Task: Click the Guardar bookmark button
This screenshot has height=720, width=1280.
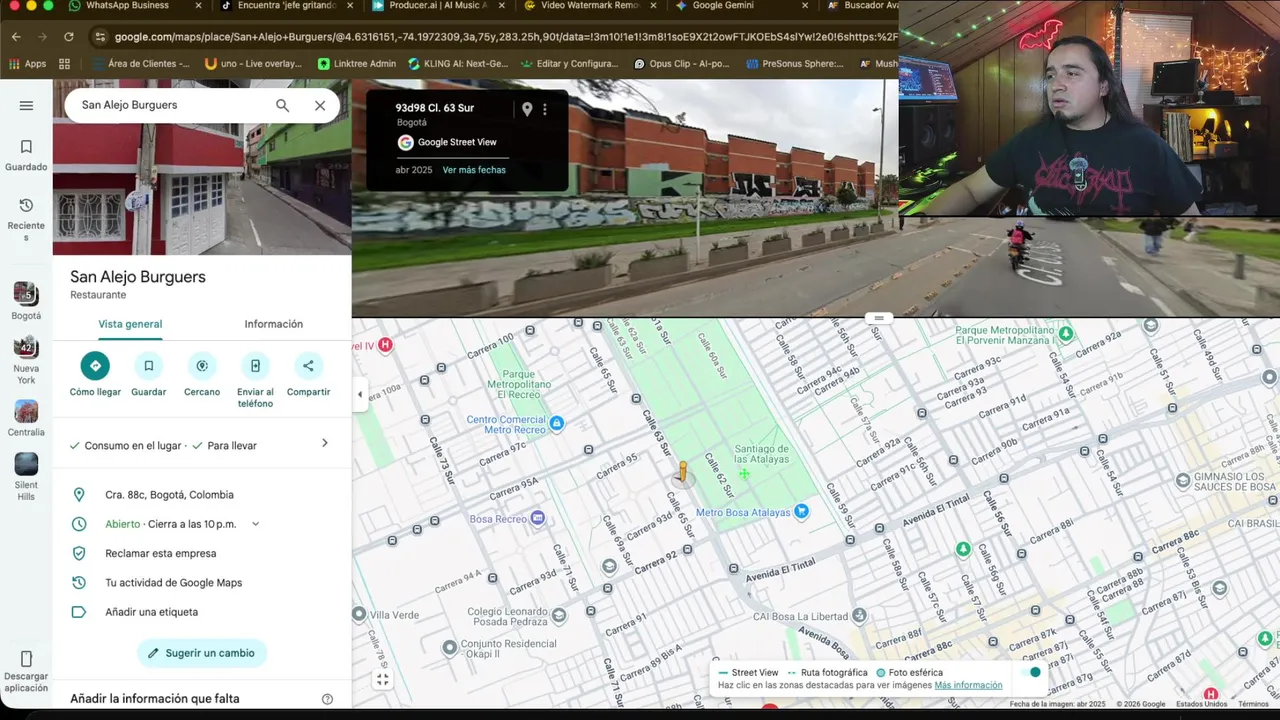Action: click(x=148, y=366)
